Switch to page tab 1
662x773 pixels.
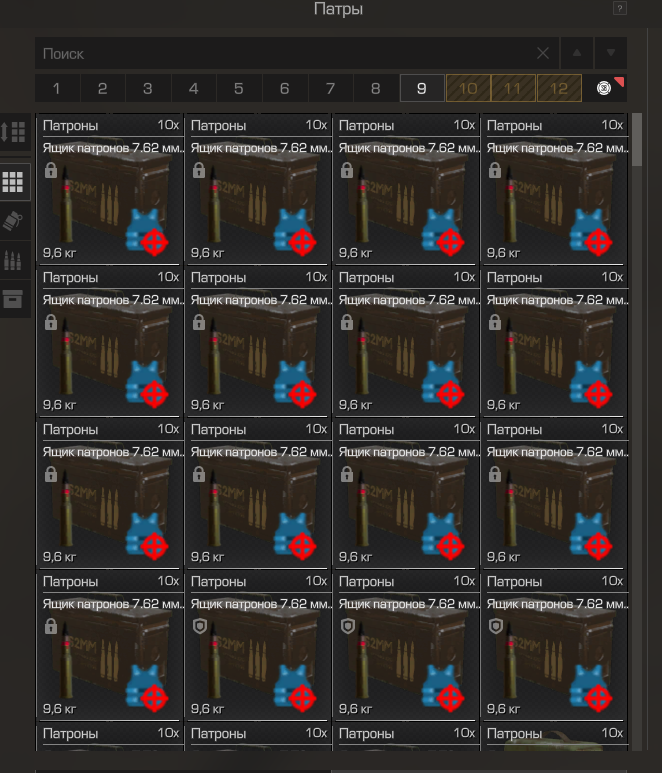coord(57,88)
